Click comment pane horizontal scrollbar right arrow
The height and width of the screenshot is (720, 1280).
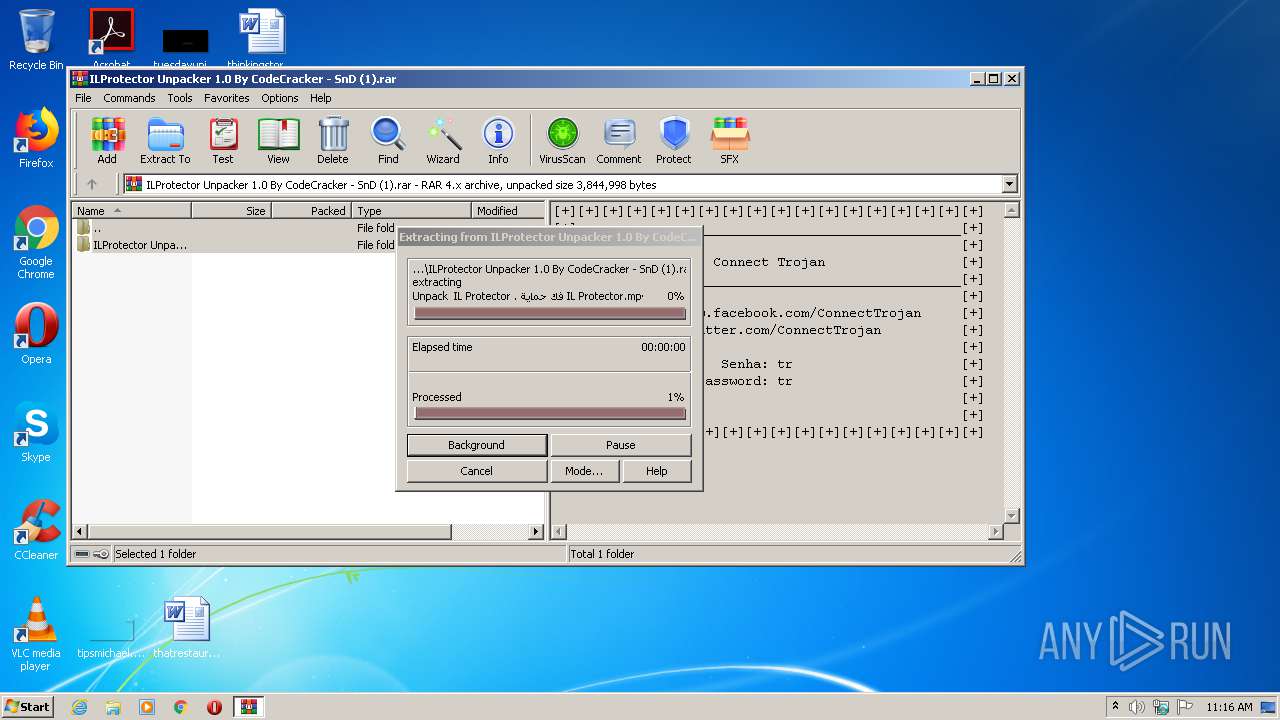995,532
